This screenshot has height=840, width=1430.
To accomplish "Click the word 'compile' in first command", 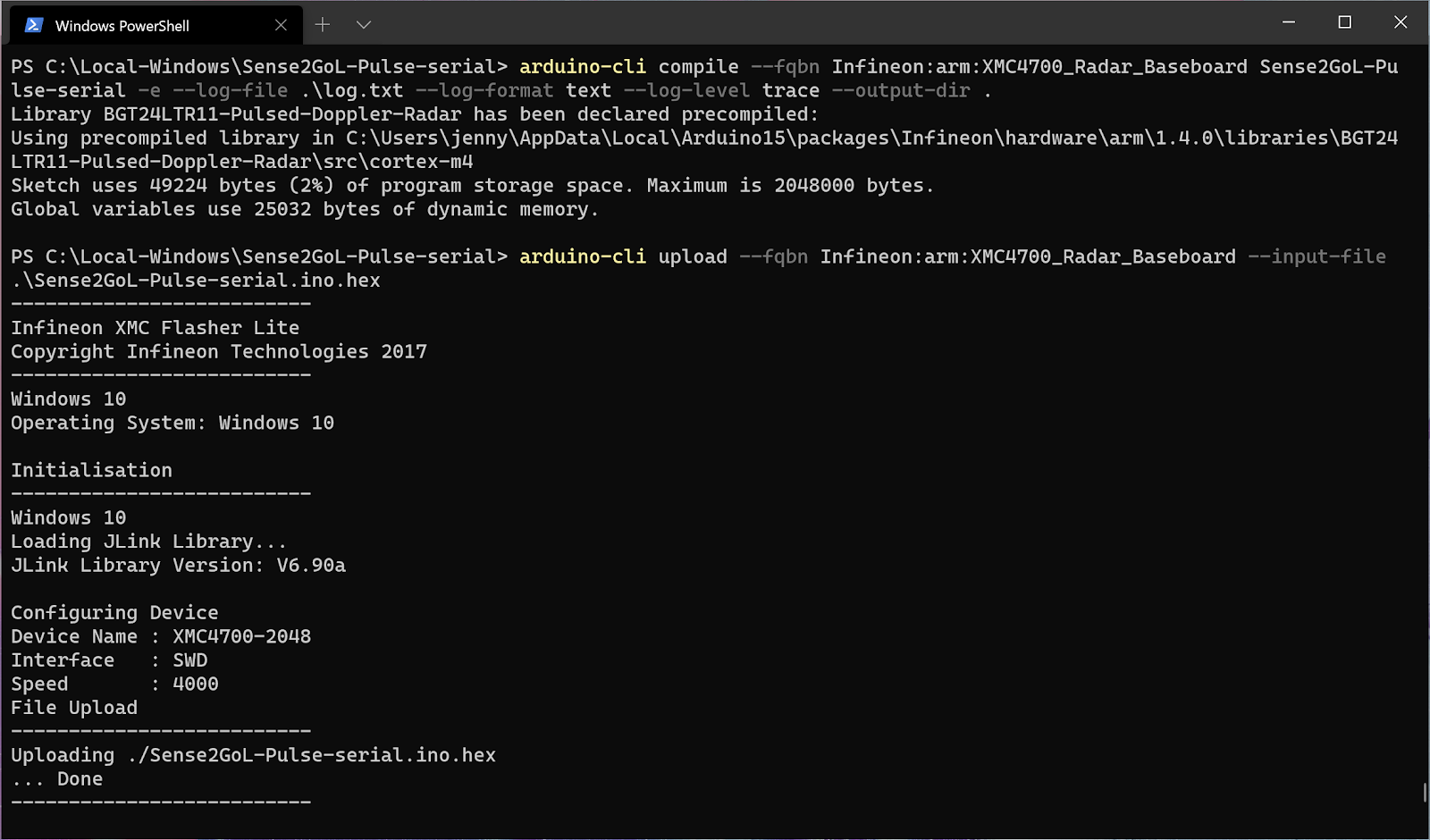I will [x=699, y=67].
